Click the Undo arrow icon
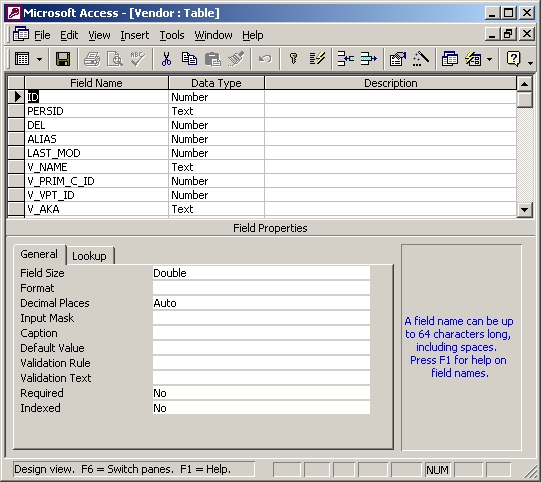The image size is (541, 482). pyautogui.click(x=265, y=59)
